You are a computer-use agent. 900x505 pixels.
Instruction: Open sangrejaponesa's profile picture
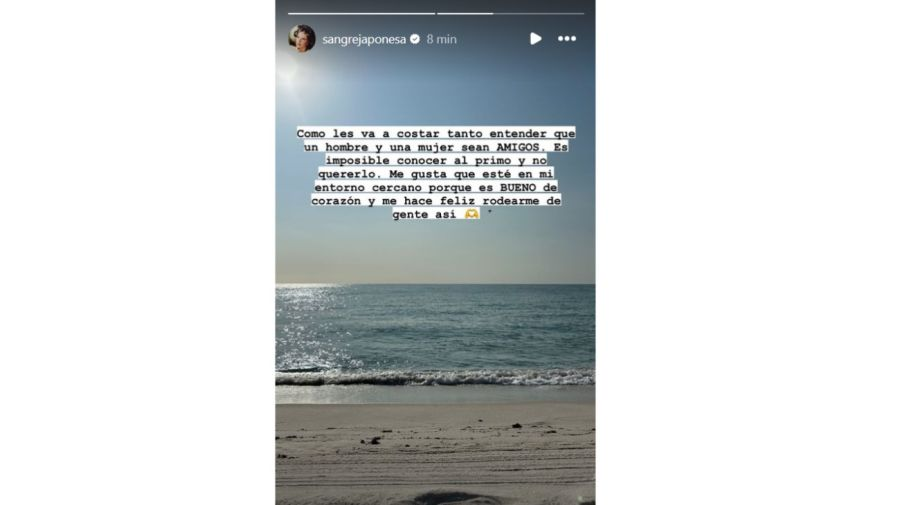301,38
